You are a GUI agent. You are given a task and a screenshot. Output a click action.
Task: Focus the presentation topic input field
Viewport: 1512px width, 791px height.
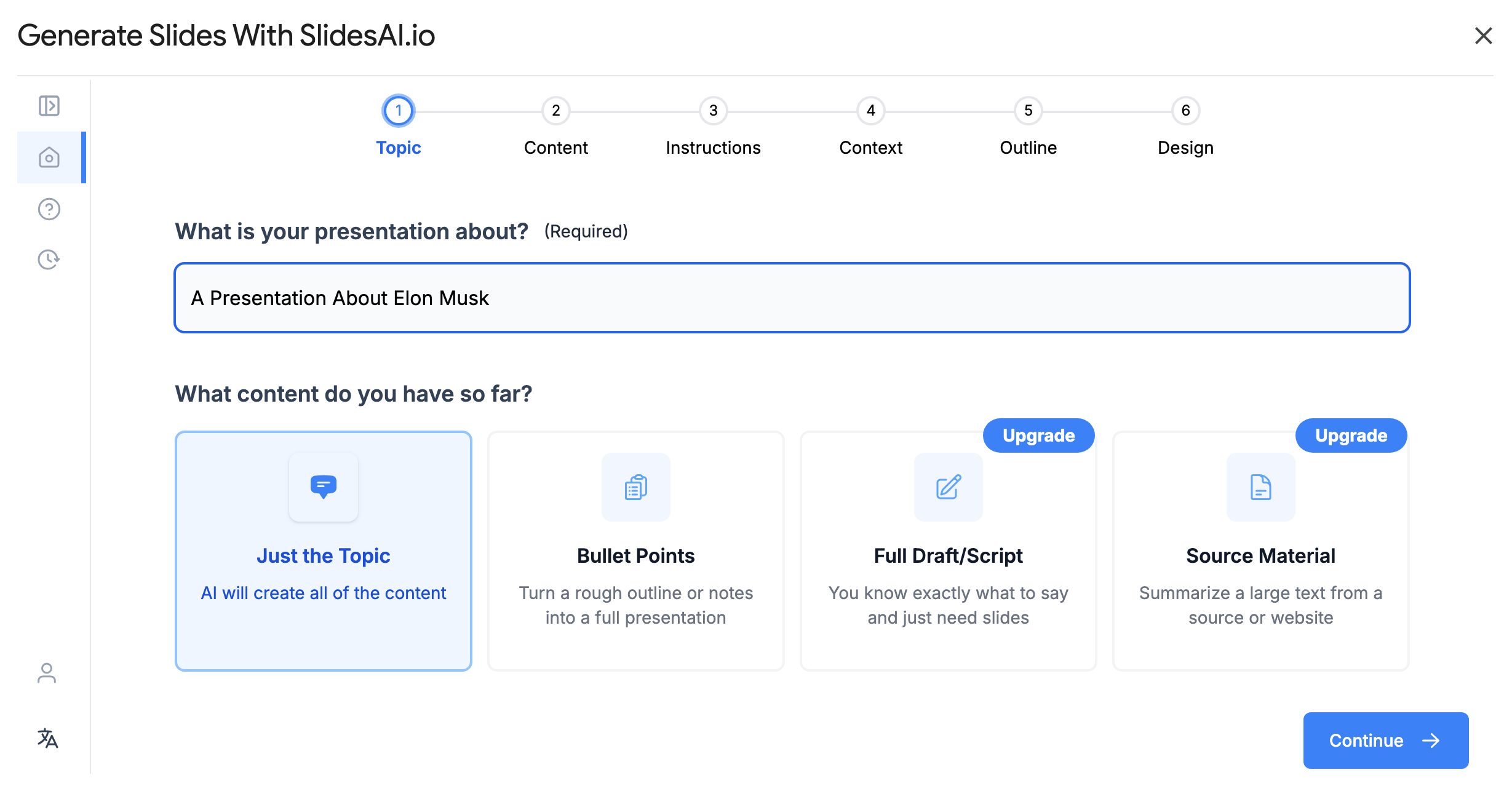[792, 298]
